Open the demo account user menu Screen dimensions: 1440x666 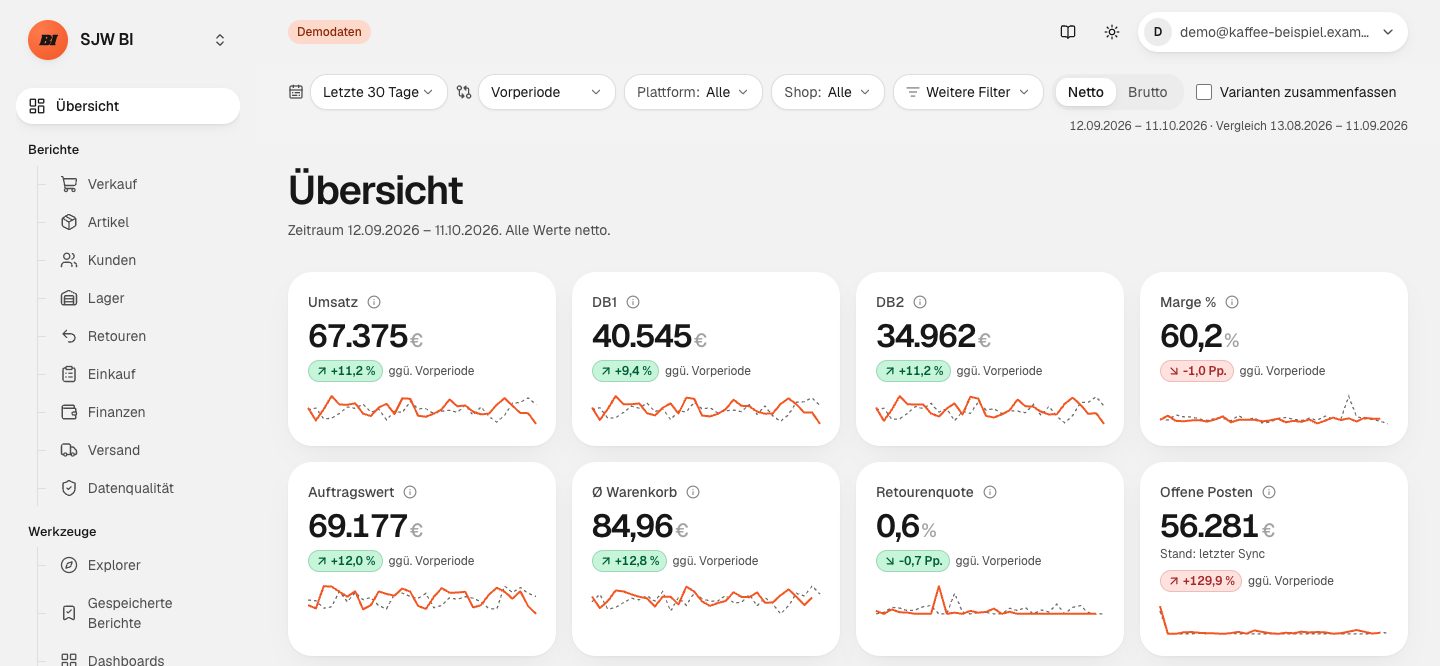click(x=1273, y=32)
